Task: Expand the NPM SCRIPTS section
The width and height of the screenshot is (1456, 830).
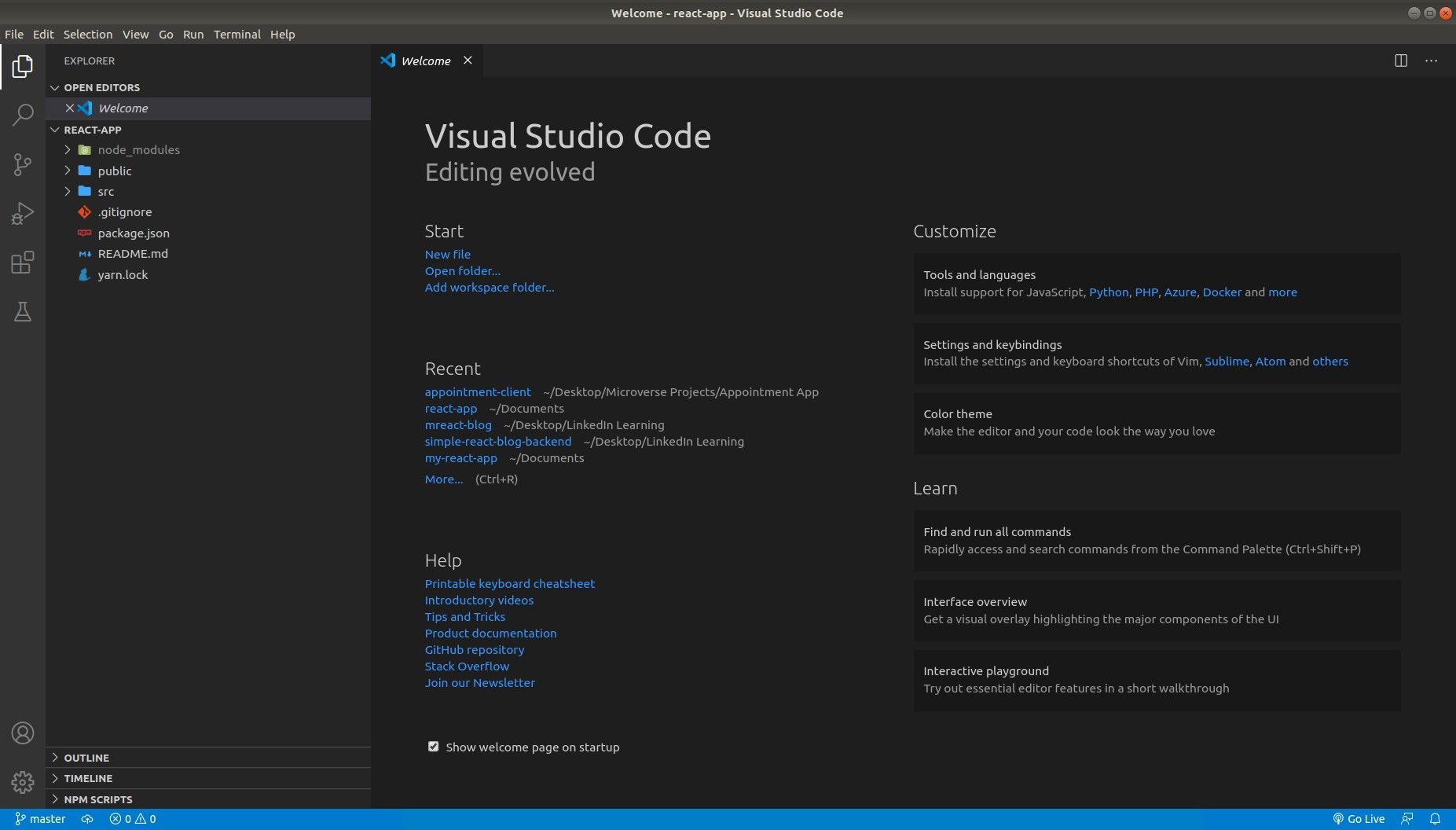Action: 97,799
